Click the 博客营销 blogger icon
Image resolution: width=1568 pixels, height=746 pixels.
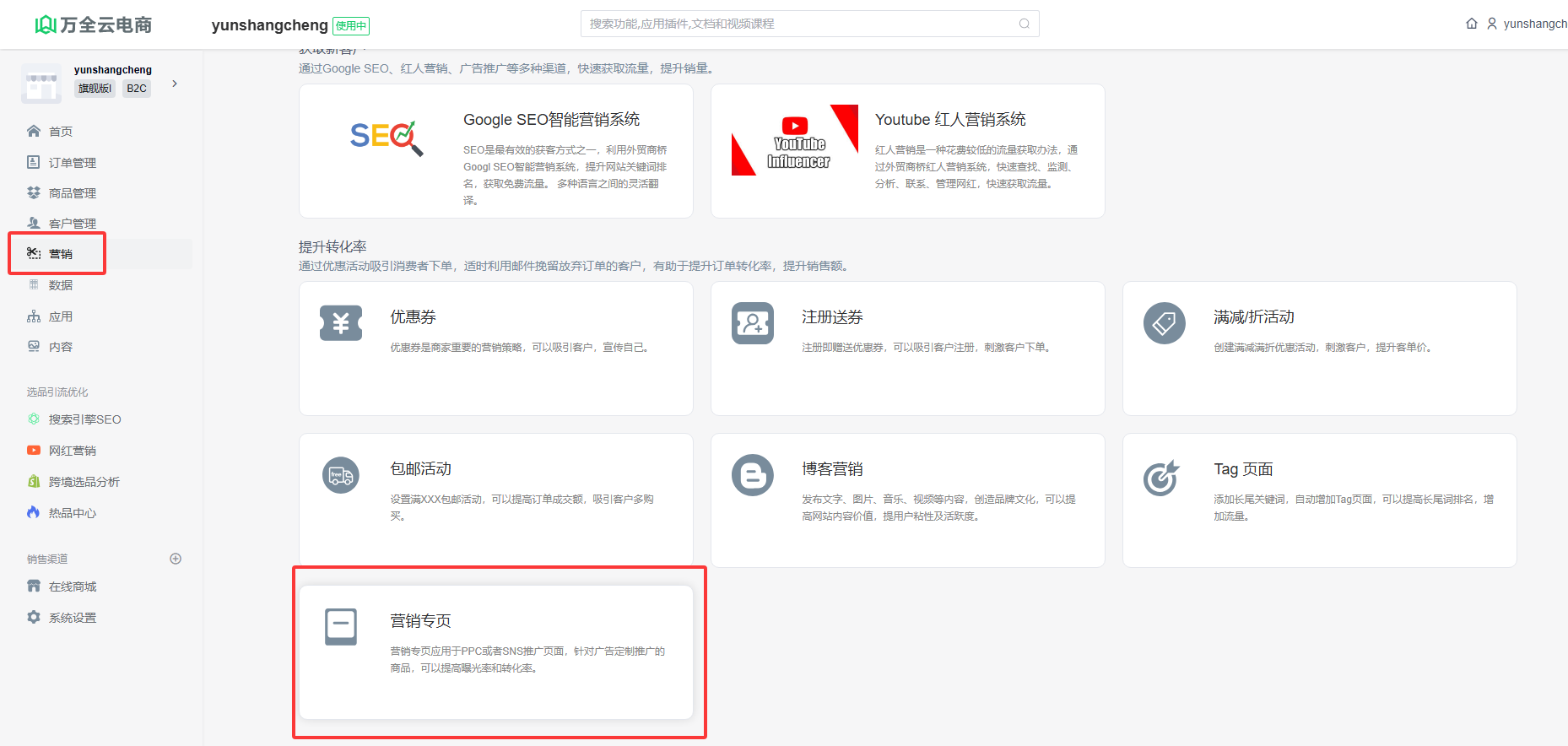753,475
